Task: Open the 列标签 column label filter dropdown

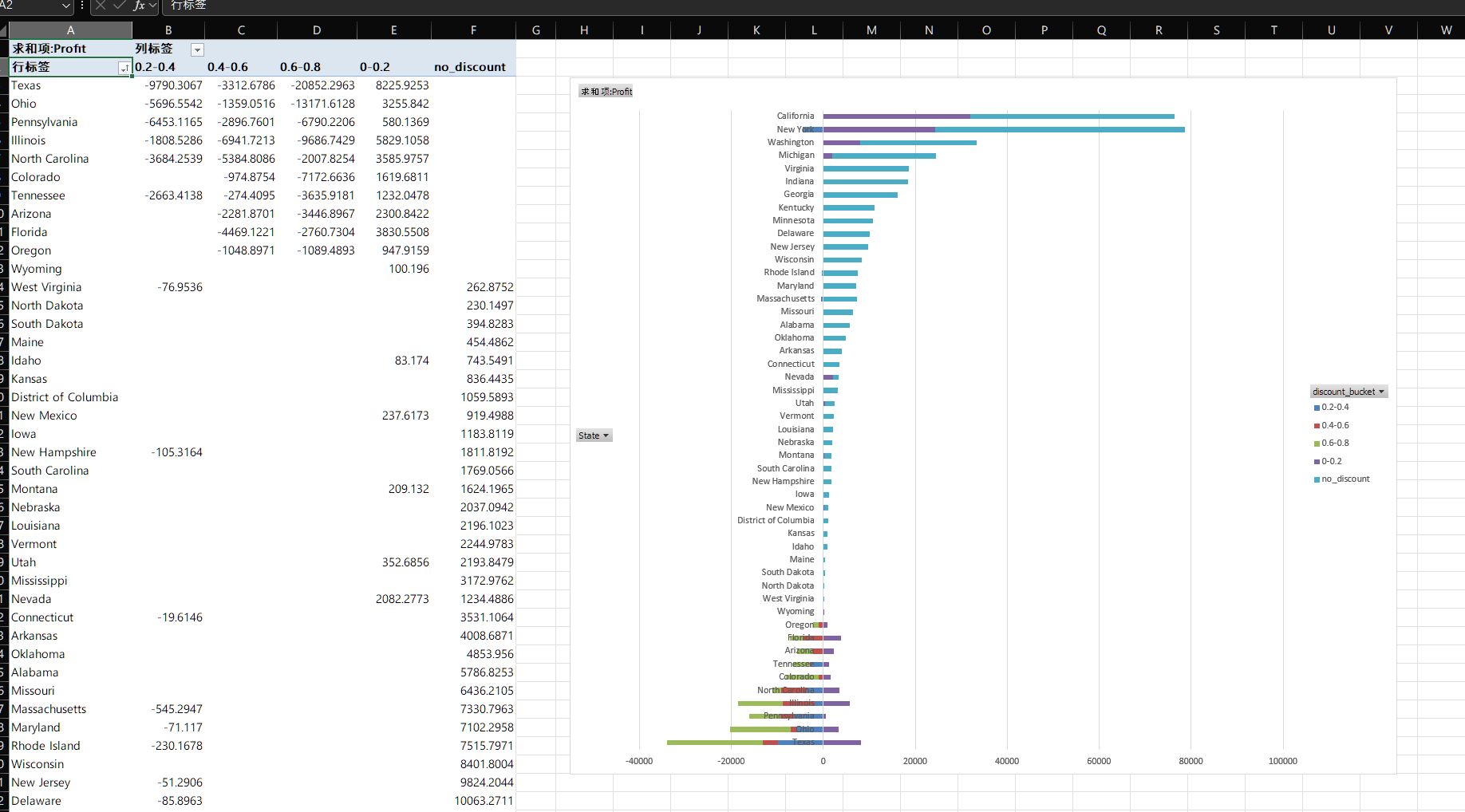Action: 197,49
